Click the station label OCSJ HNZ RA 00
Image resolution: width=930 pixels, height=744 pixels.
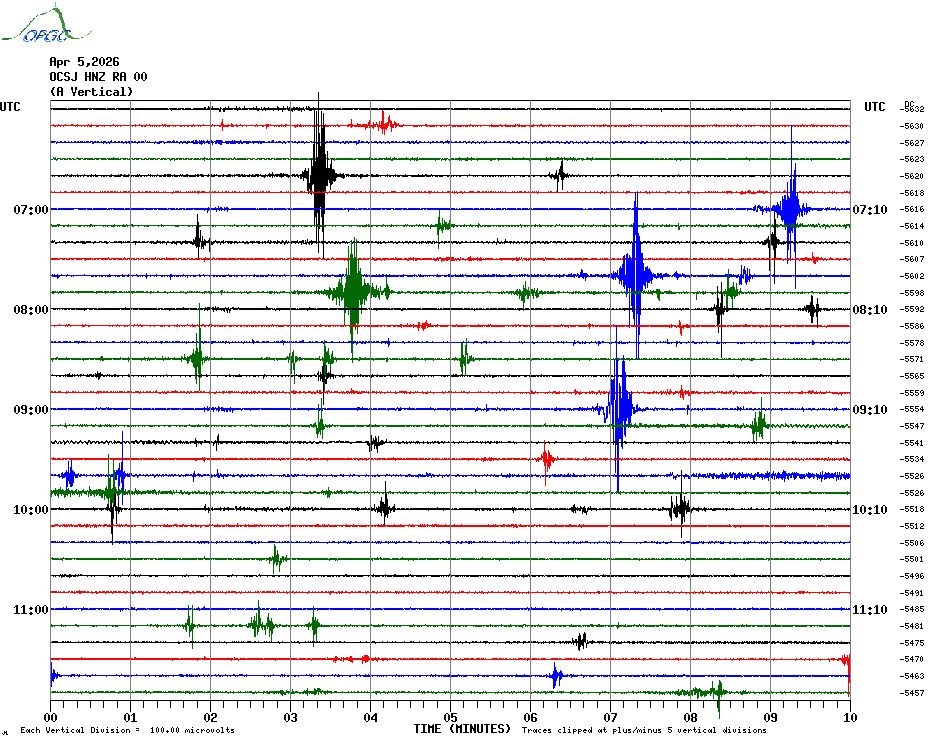point(98,76)
